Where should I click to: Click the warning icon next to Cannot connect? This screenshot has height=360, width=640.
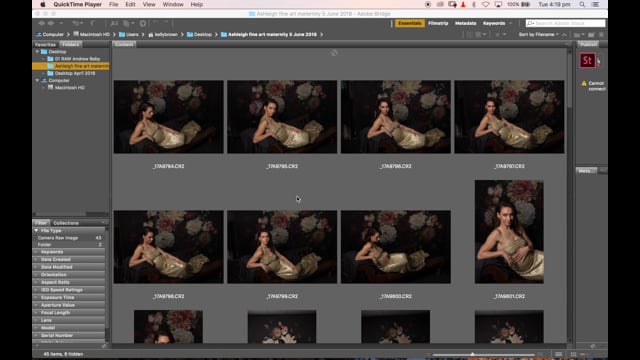click(x=584, y=83)
